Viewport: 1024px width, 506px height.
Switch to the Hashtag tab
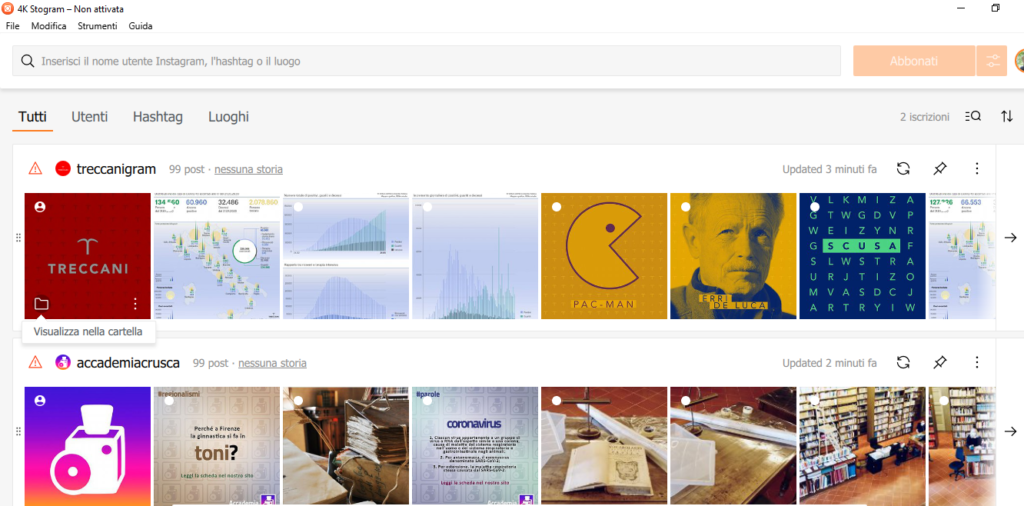(158, 117)
